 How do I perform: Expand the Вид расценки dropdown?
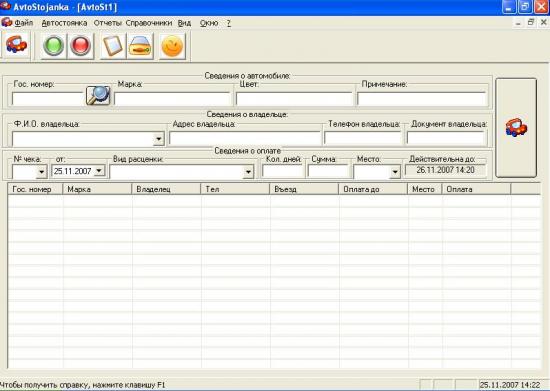248,172
